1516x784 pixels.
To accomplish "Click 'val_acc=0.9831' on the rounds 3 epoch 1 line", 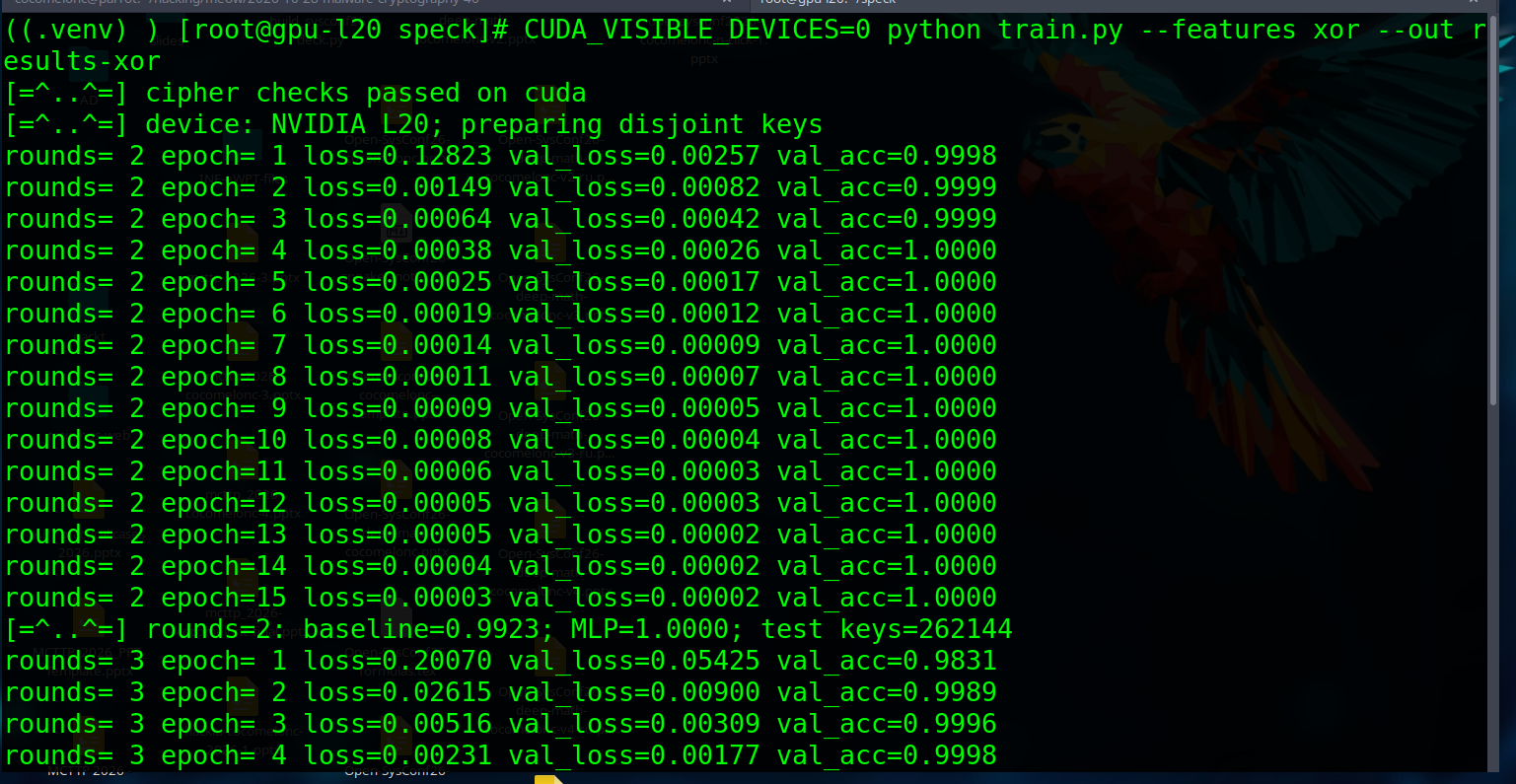I will (x=887, y=662).
